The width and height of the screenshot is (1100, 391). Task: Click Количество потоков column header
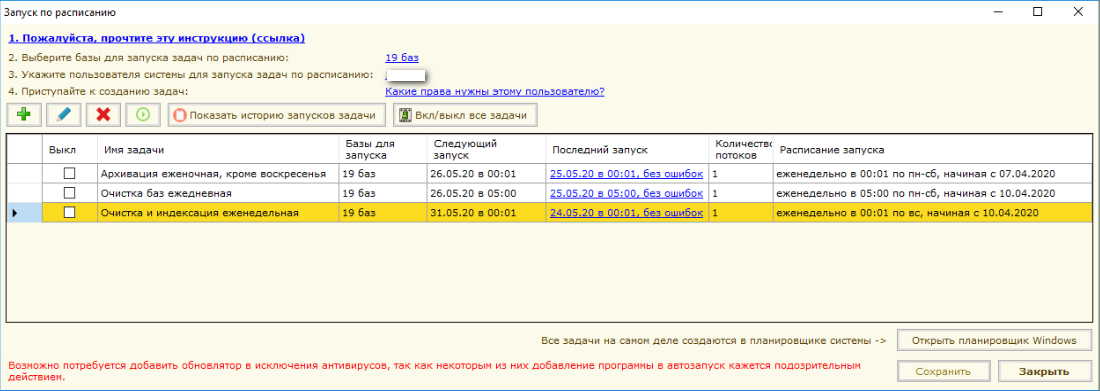(741, 150)
